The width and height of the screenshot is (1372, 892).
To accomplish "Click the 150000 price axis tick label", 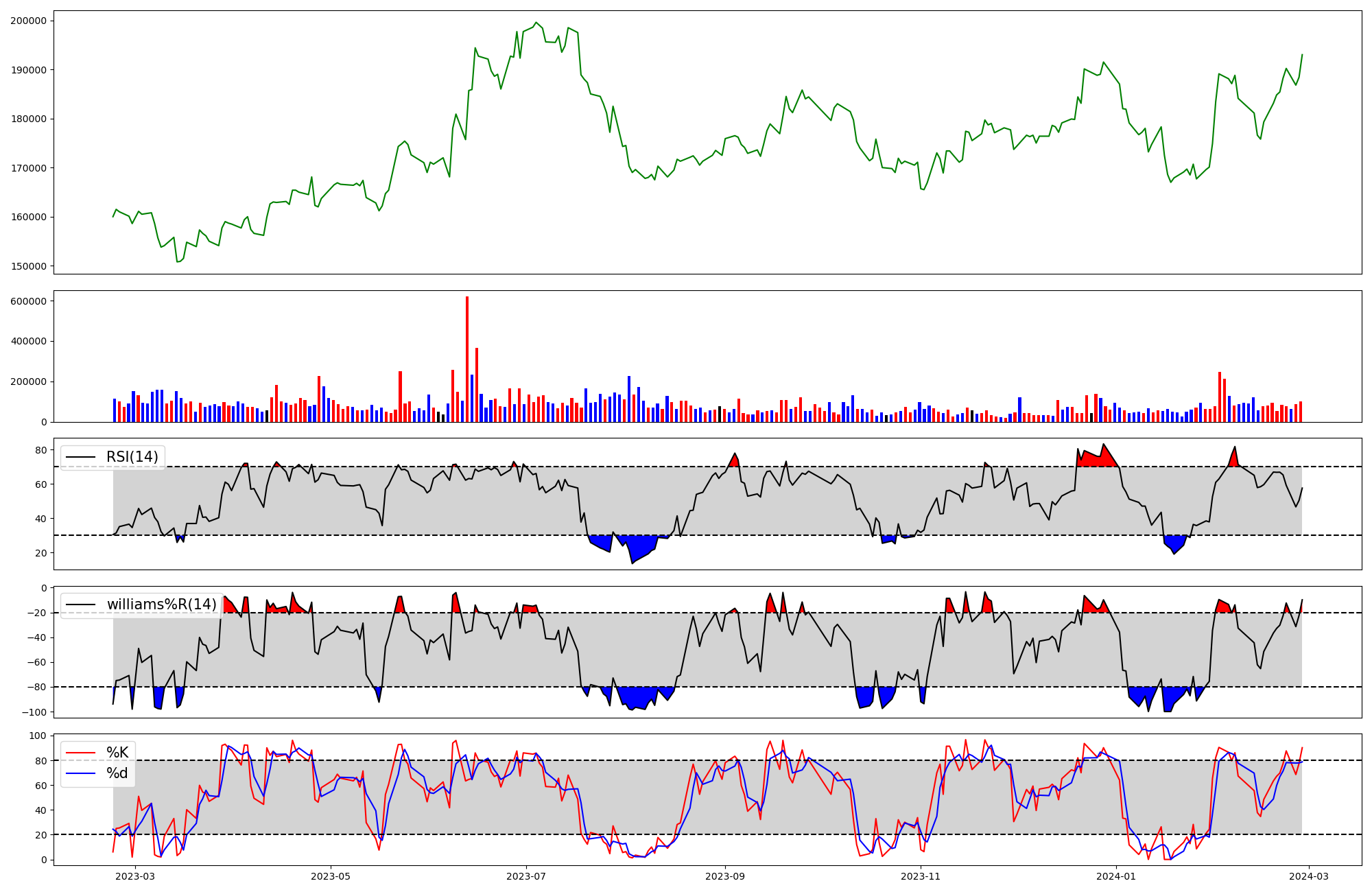I will (29, 266).
